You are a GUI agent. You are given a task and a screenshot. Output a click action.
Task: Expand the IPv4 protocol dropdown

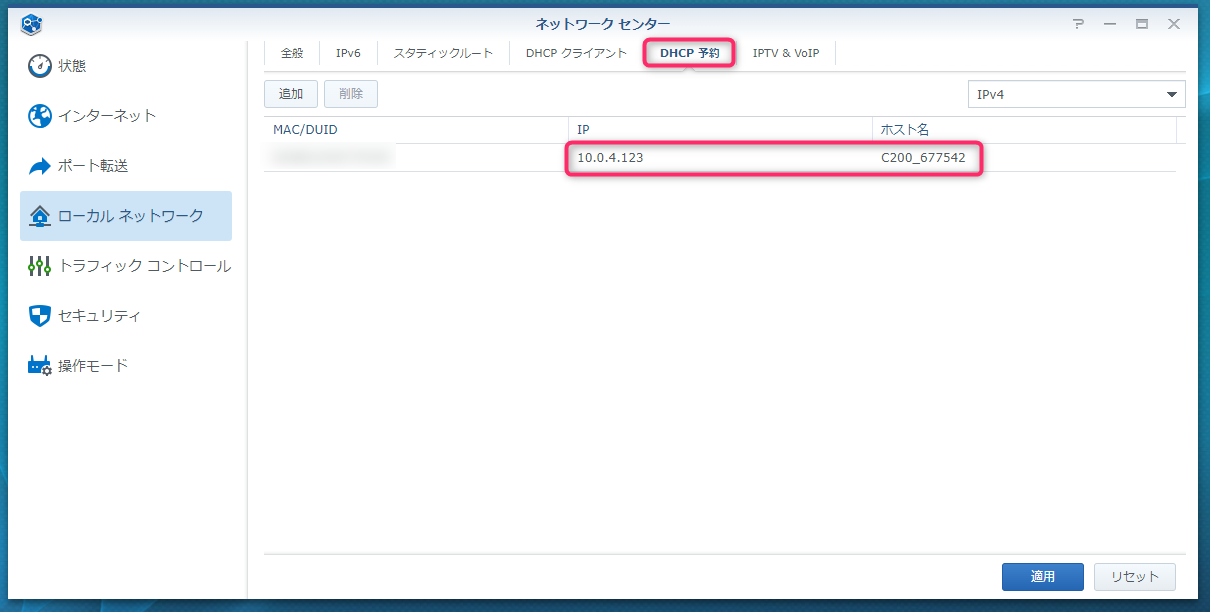pos(1075,94)
